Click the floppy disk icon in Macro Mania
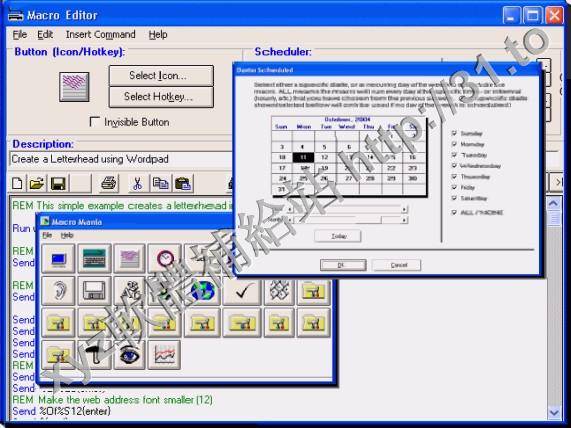Image resolution: width=571 pixels, height=428 pixels. 94,291
